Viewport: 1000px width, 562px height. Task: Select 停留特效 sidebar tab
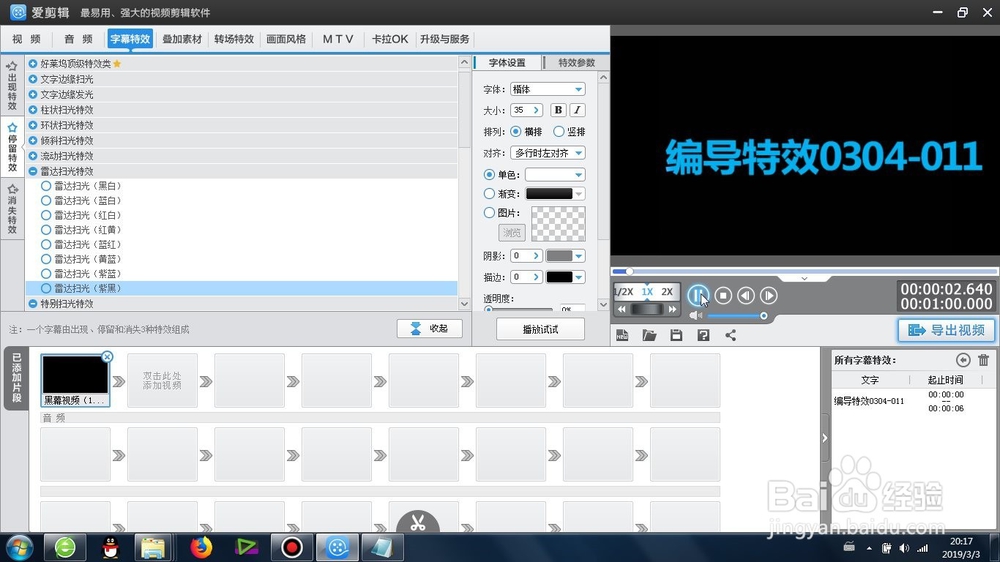tap(12, 147)
